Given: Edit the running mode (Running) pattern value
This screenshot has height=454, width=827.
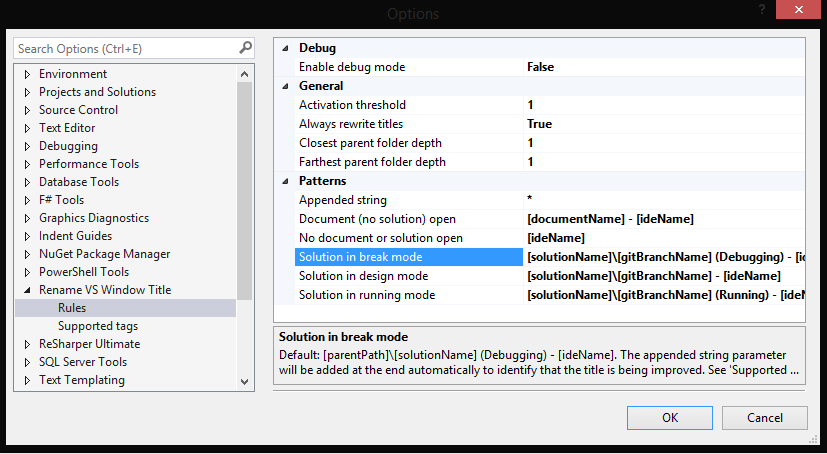Looking at the screenshot, I should 666,295.
